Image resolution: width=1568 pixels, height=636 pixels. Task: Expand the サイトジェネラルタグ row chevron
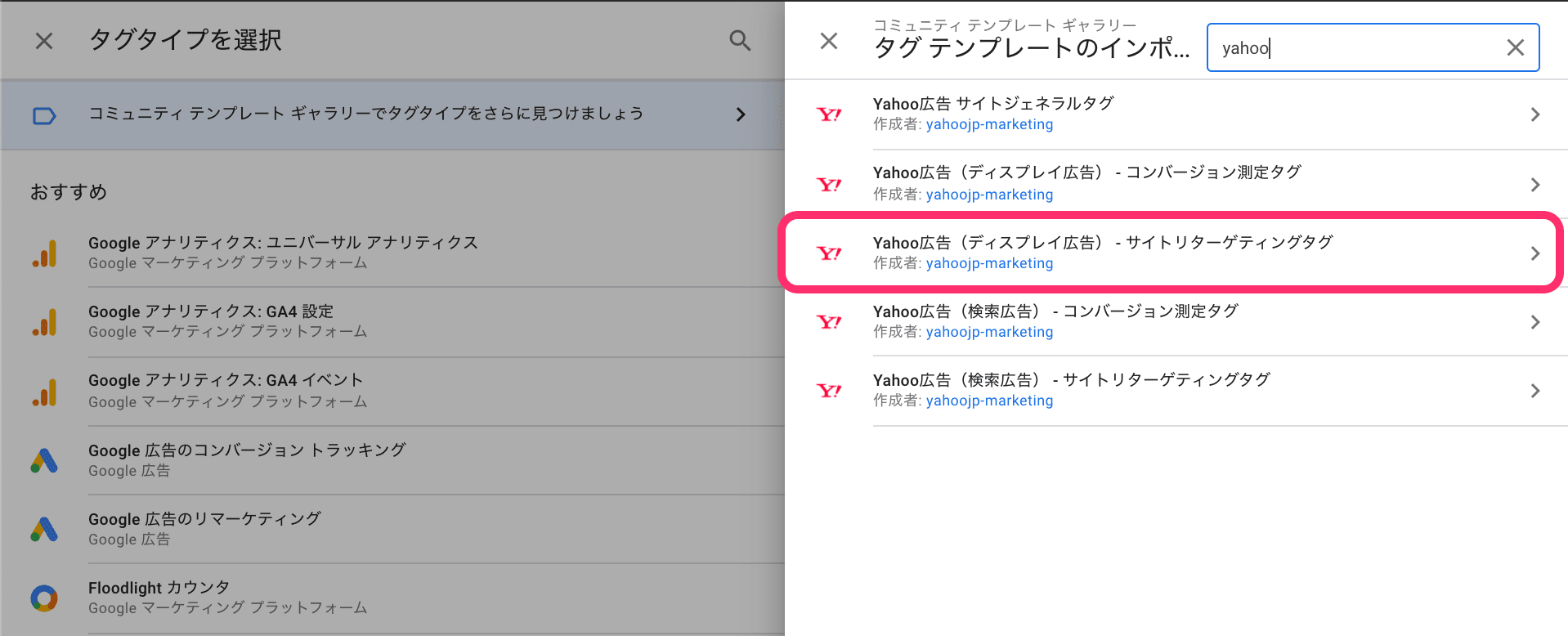click(1535, 114)
